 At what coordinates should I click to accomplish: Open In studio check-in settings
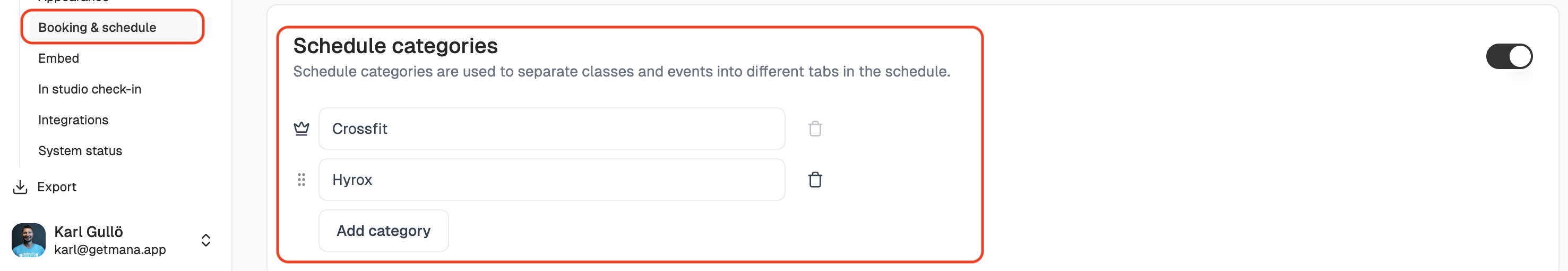tap(90, 89)
